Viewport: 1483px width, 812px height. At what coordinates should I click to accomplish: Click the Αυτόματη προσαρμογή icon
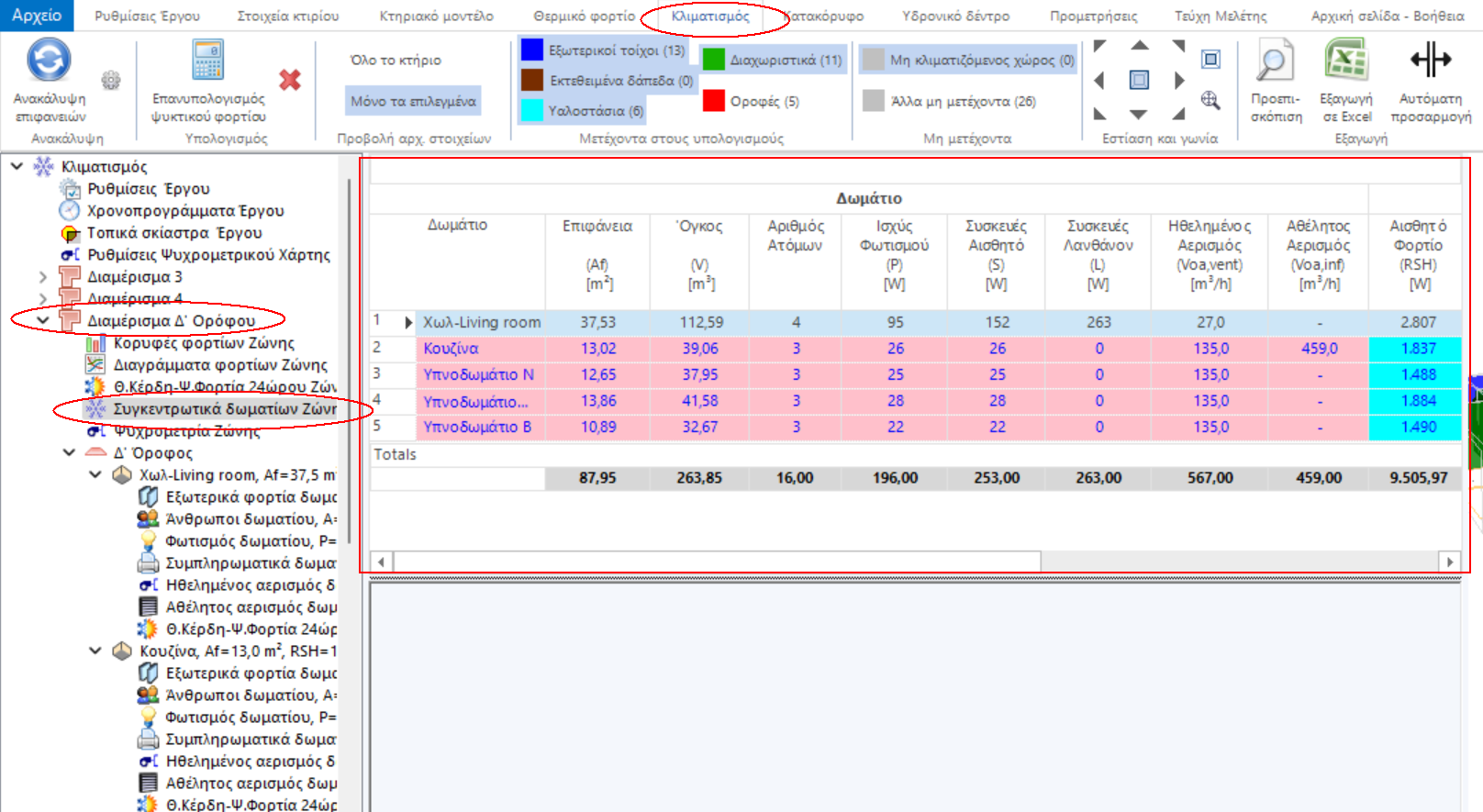click(x=1431, y=61)
